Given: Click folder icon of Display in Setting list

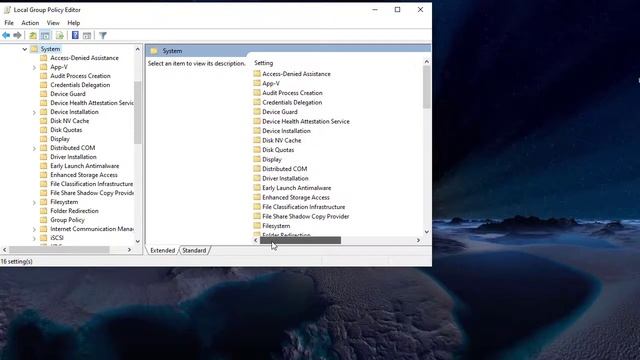Looking at the screenshot, I should pyautogui.click(x=257, y=159).
